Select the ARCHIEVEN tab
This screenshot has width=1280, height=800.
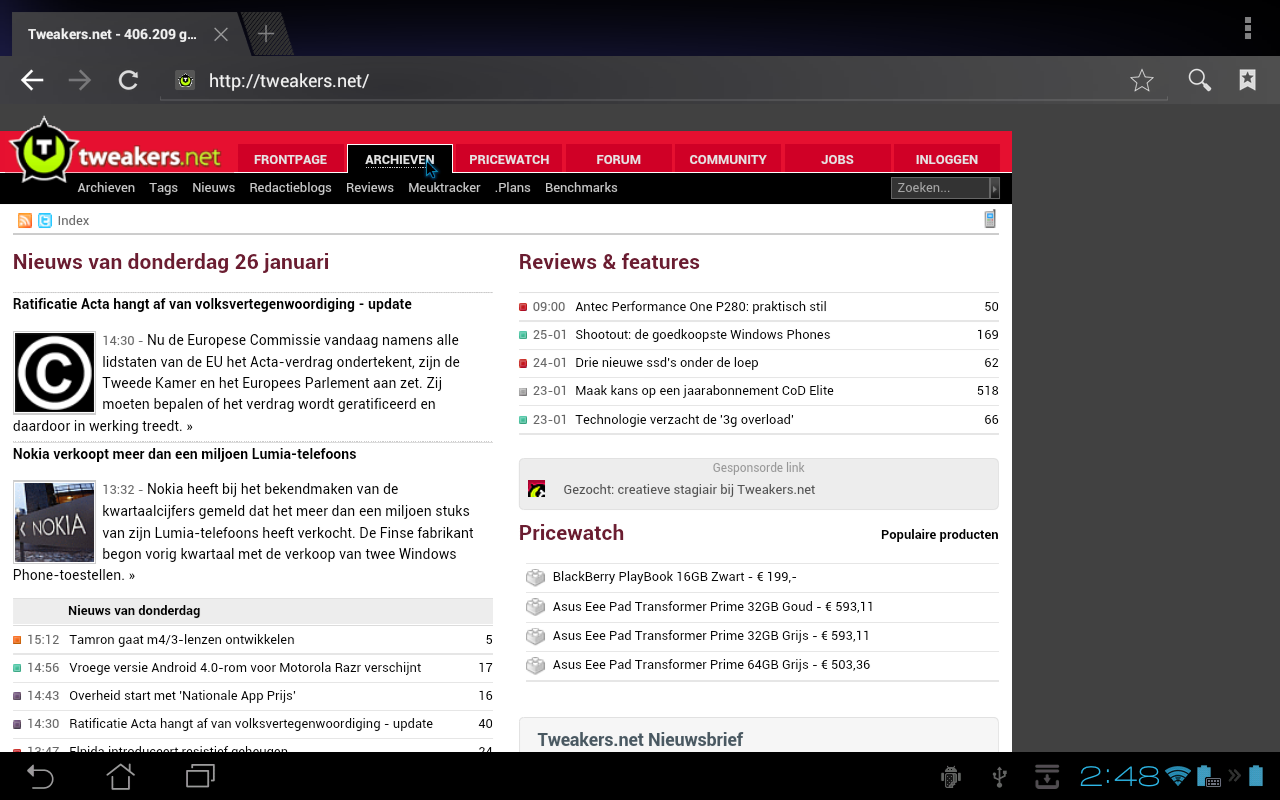point(399,159)
